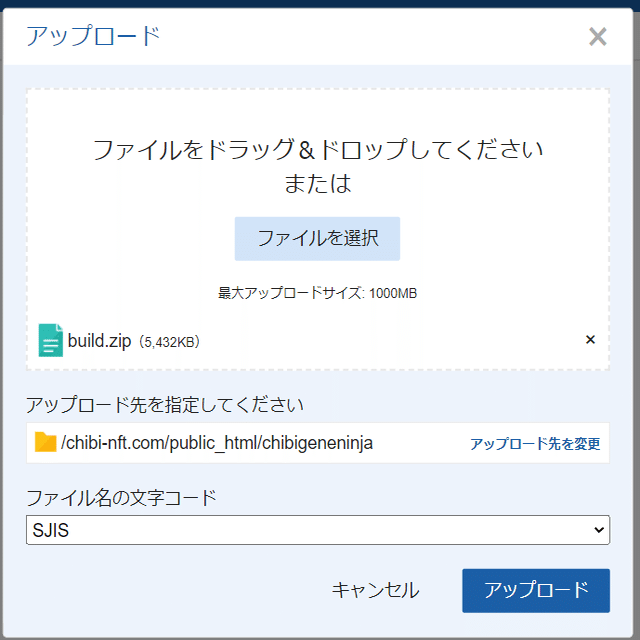
Task: Click the ファイルを選択 button
Action: pos(317,239)
